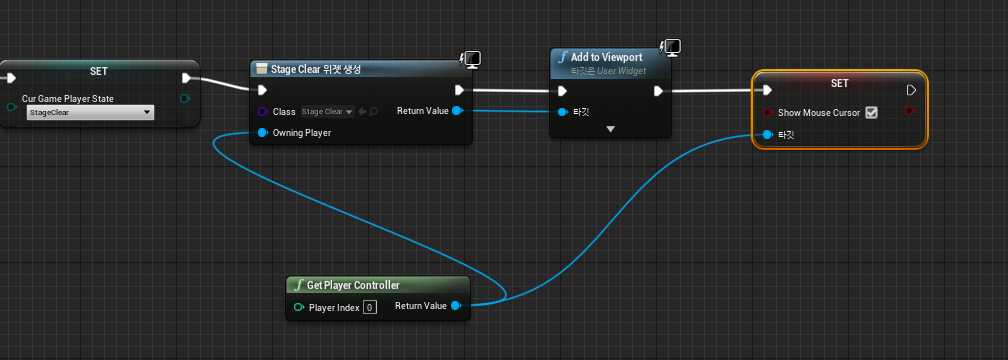Click the red Show Mouse Cursor input pin

click(x=767, y=112)
